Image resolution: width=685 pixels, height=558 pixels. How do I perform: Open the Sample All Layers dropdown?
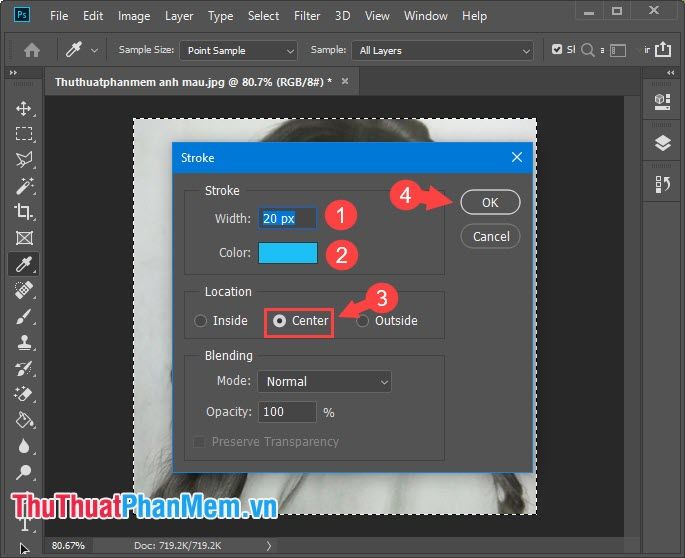(x=442, y=51)
